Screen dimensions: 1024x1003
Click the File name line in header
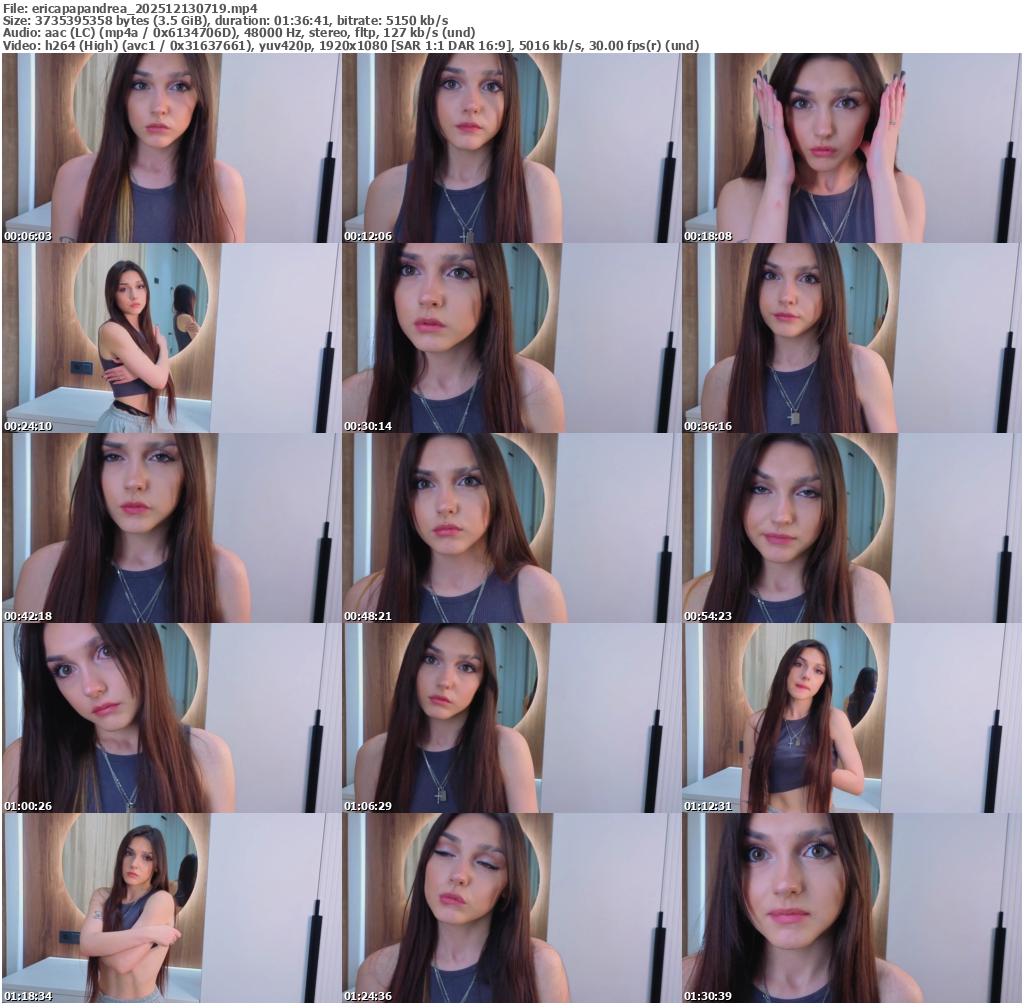131,8
